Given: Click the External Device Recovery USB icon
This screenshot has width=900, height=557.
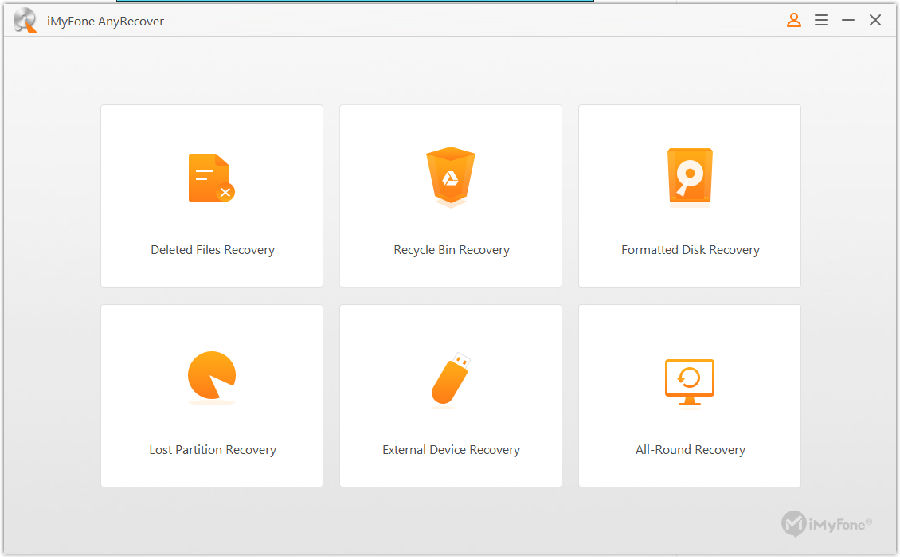Looking at the screenshot, I should click(451, 378).
